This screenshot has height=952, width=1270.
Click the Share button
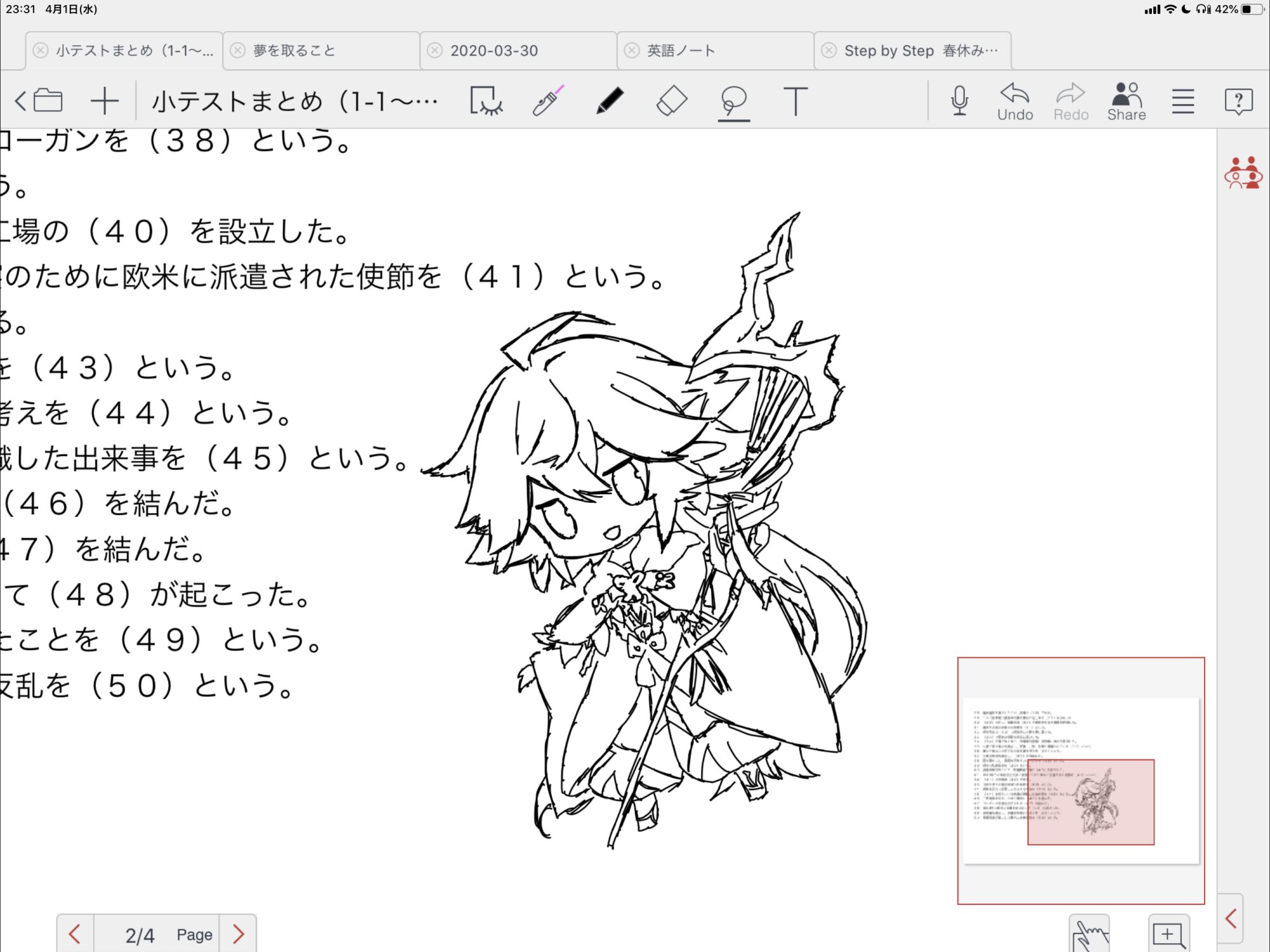point(1126,102)
